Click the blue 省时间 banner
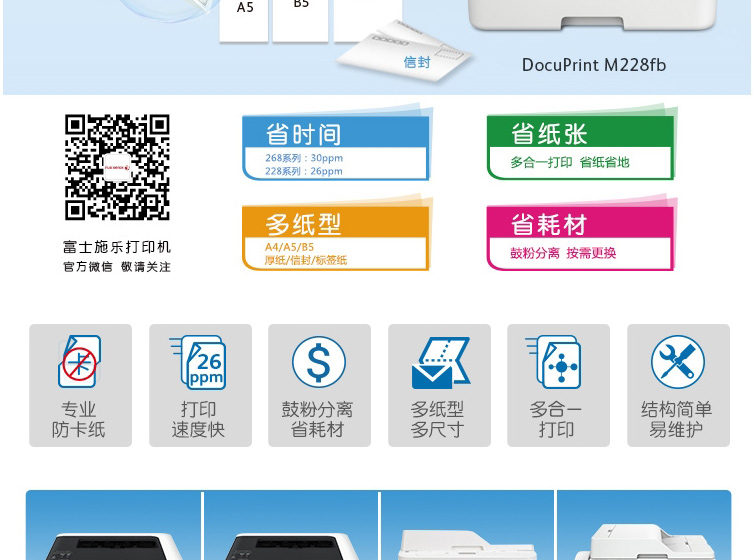 (x=336, y=148)
